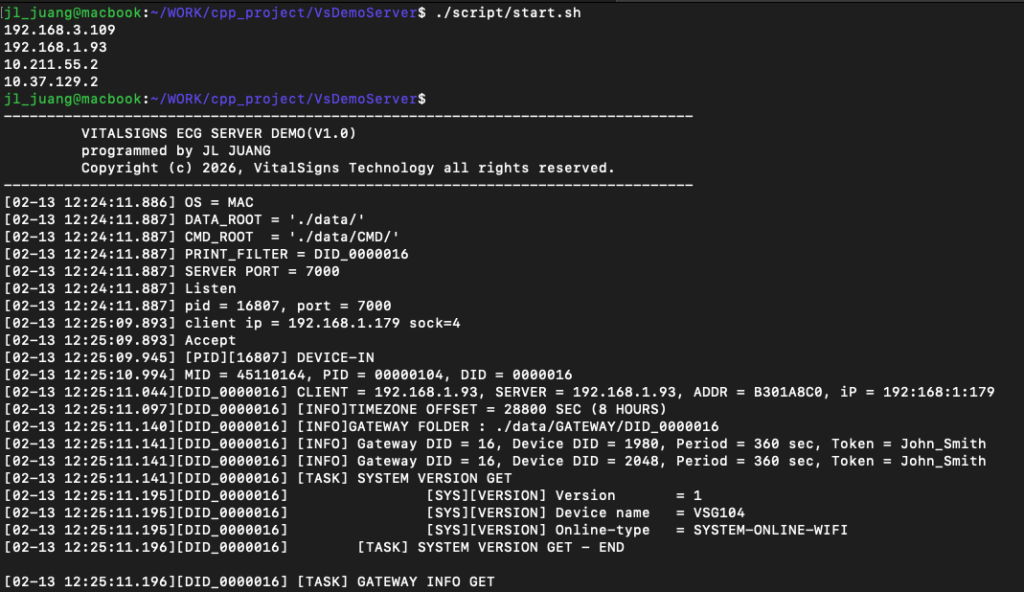Click the 10.37.129.2 address line
This screenshot has width=1024, height=592.
point(51,81)
